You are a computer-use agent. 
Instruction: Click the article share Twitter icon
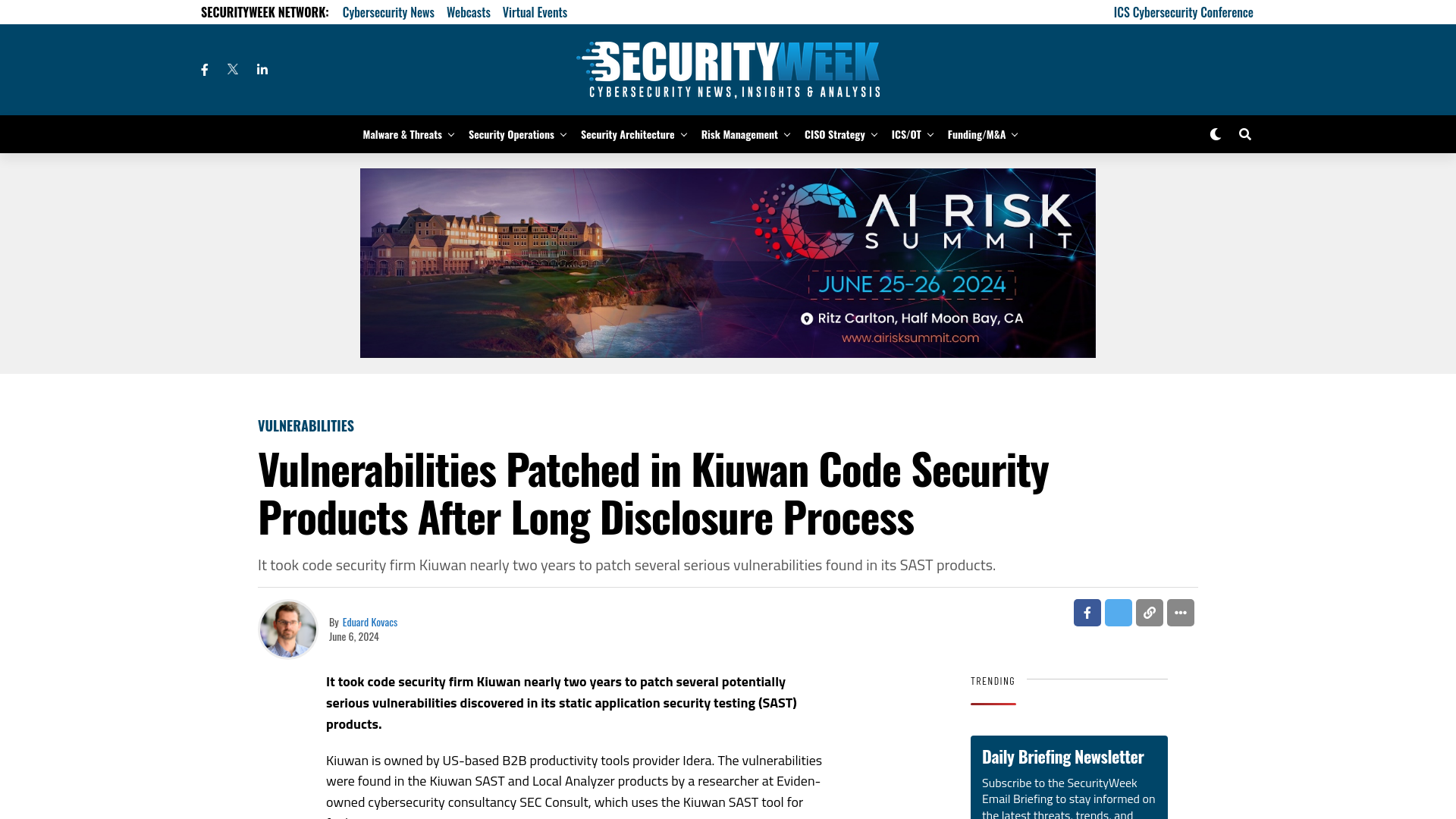click(x=1118, y=612)
